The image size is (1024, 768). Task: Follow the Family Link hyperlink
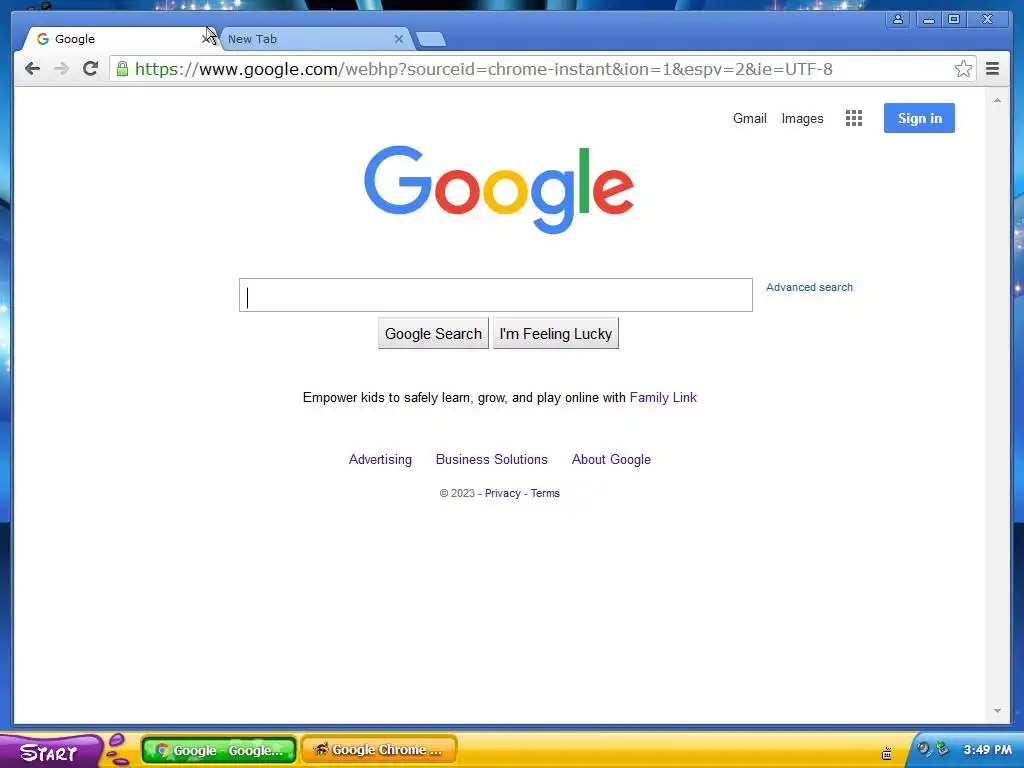click(663, 397)
